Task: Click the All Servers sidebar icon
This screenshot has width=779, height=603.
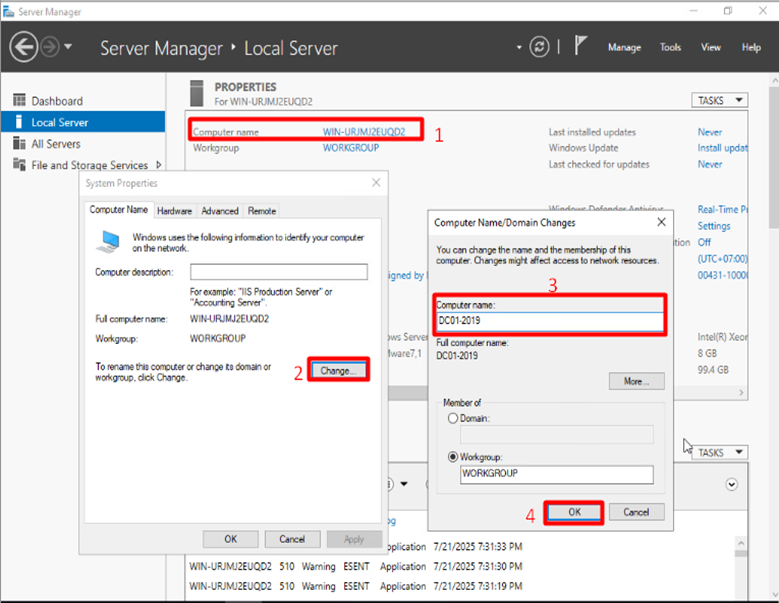Action: [19, 144]
